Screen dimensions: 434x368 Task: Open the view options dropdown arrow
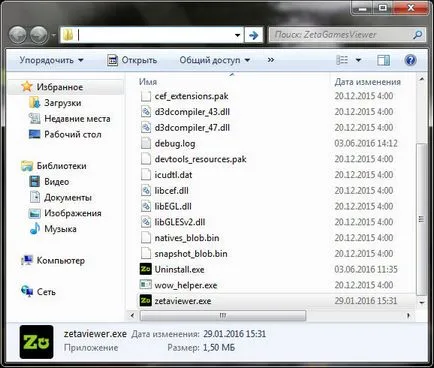coord(358,60)
